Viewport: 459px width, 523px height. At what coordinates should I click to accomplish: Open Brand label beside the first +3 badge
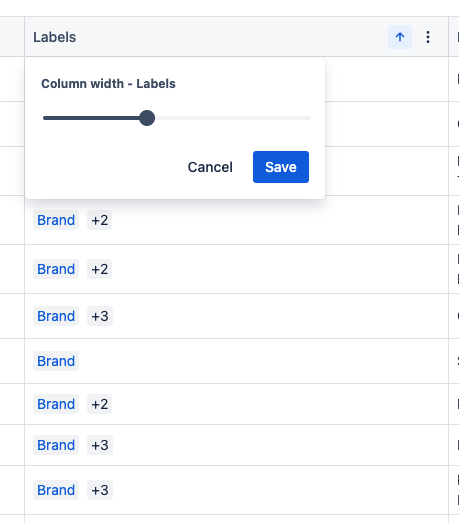(56, 316)
